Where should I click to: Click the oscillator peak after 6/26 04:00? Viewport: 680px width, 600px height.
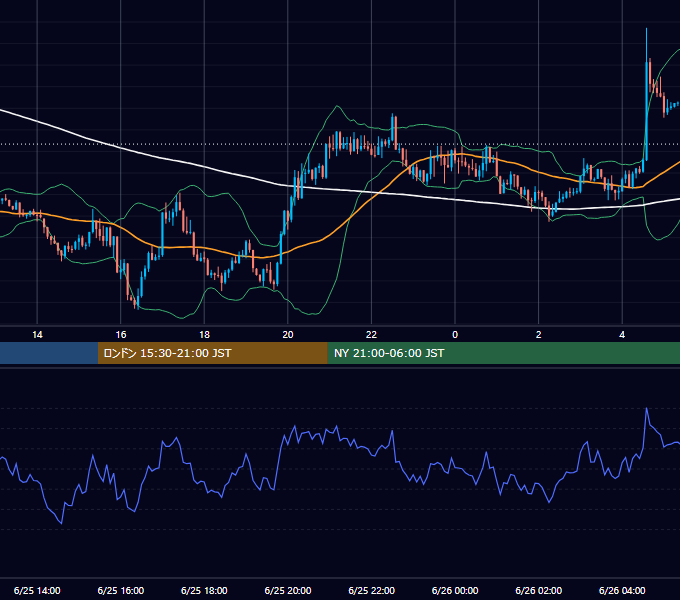click(647, 409)
